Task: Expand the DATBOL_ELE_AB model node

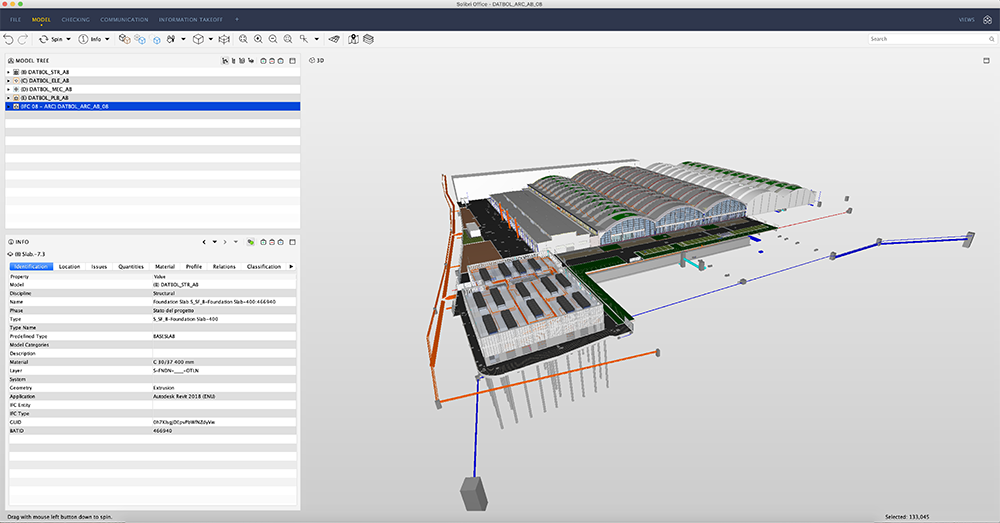Action: pos(8,81)
